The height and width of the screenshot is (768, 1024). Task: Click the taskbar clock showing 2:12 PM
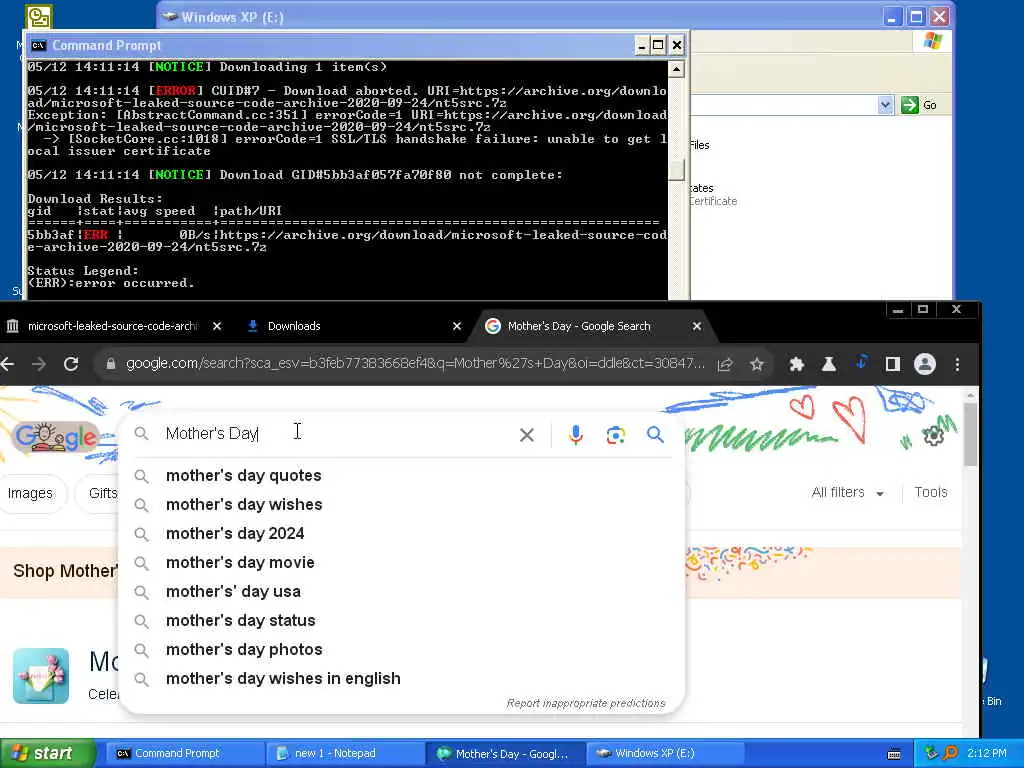click(987, 754)
